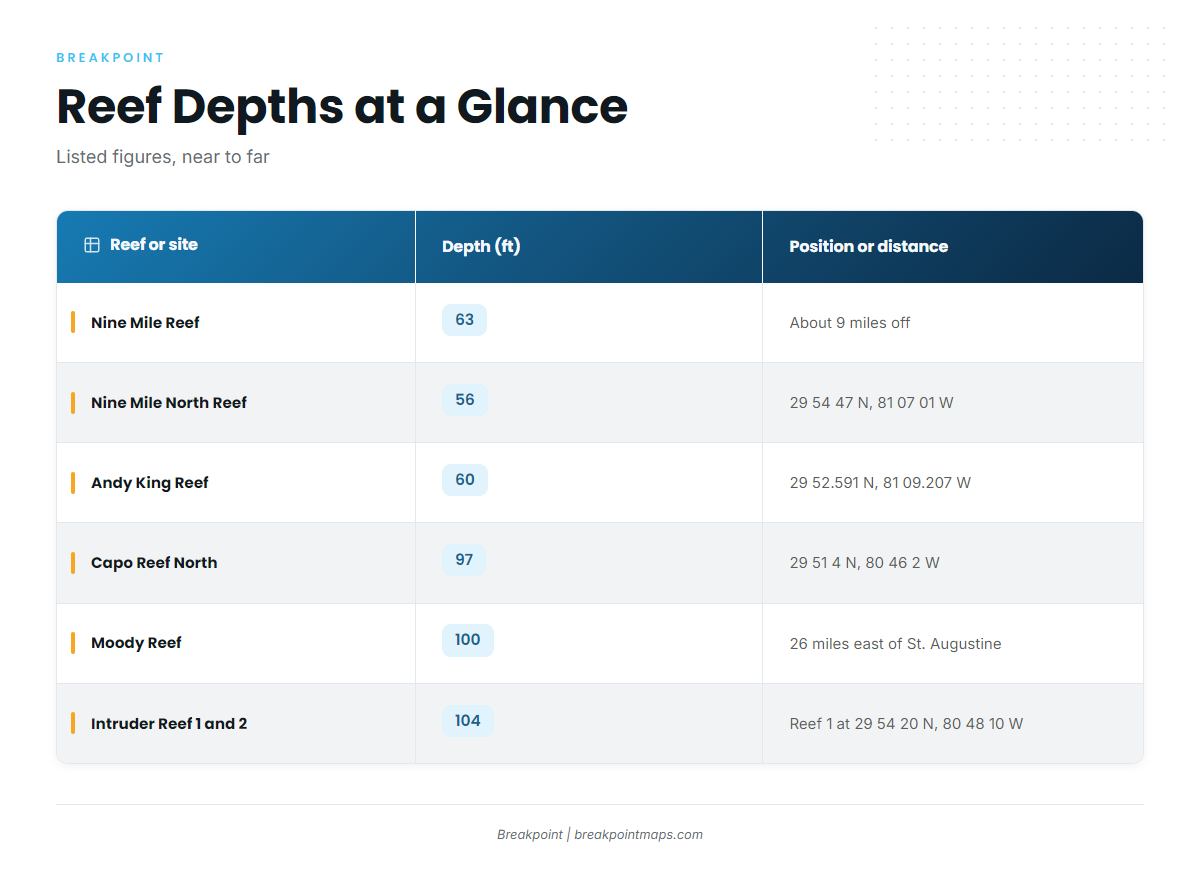Select Nine Mile North Reef name
Viewport: 1200px width, 869px height.
pos(169,403)
